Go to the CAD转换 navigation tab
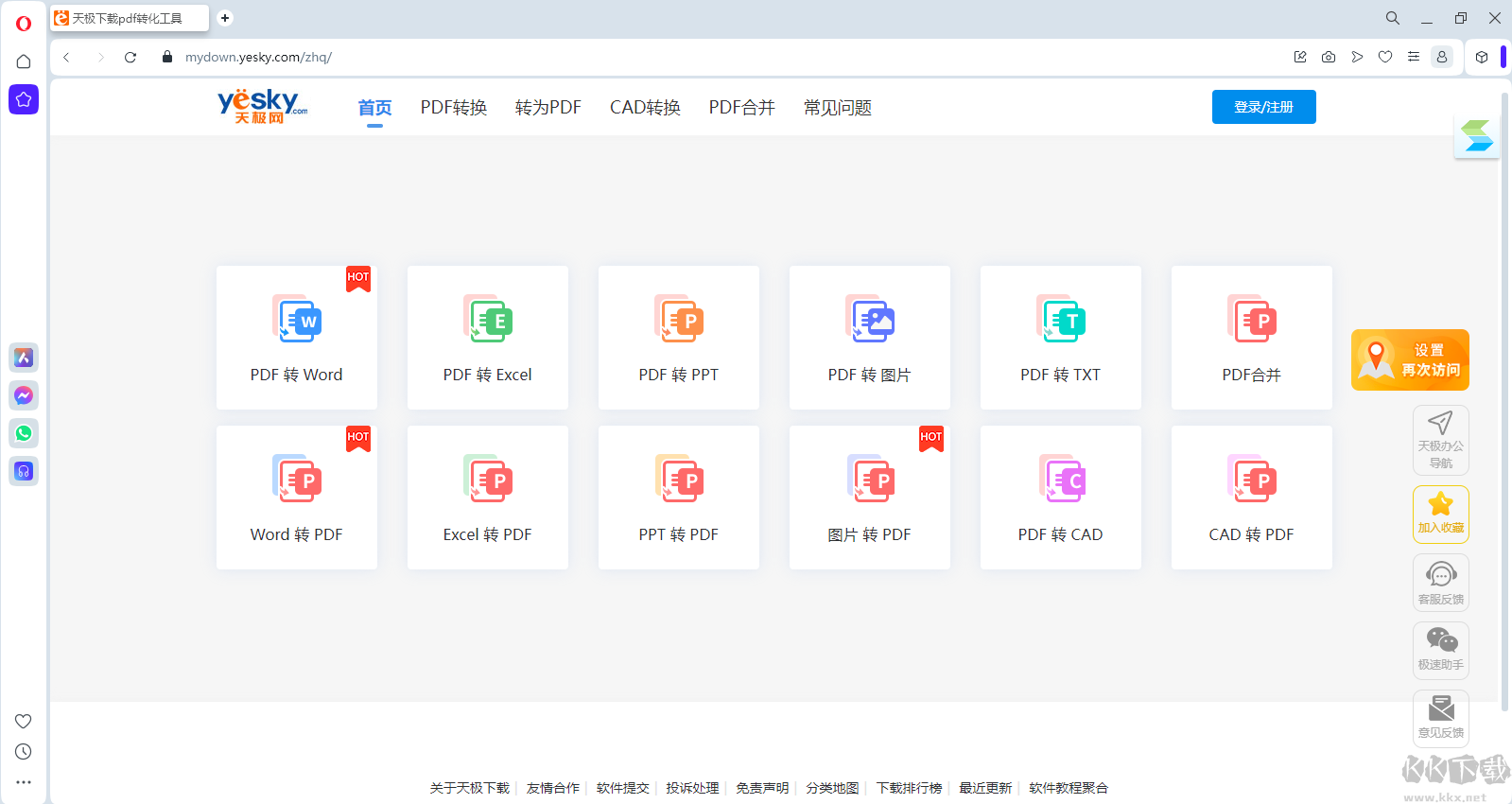This screenshot has width=1512, height=804. click(645, 108)
